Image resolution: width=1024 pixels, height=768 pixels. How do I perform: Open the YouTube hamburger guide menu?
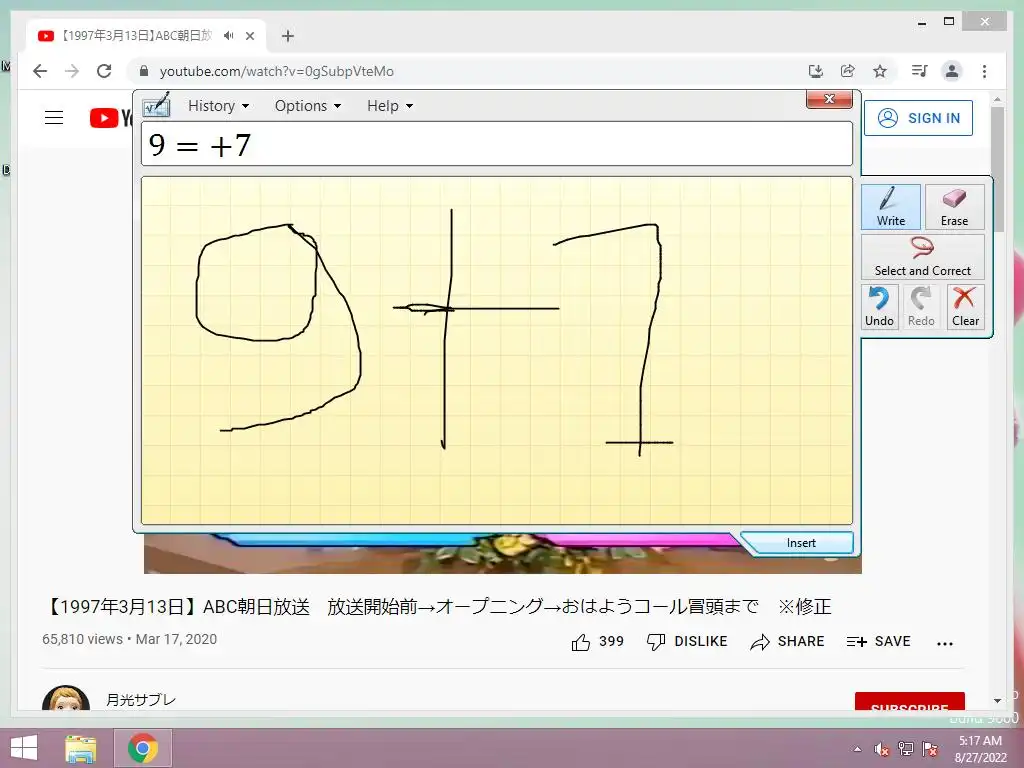coord(54,118)
